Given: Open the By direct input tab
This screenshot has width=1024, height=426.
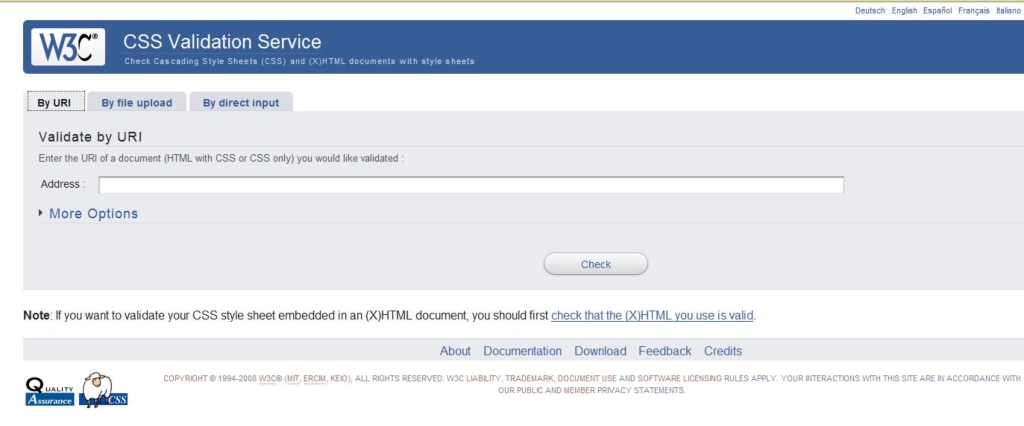Looking at the screenshot, I should pos(241,103).
